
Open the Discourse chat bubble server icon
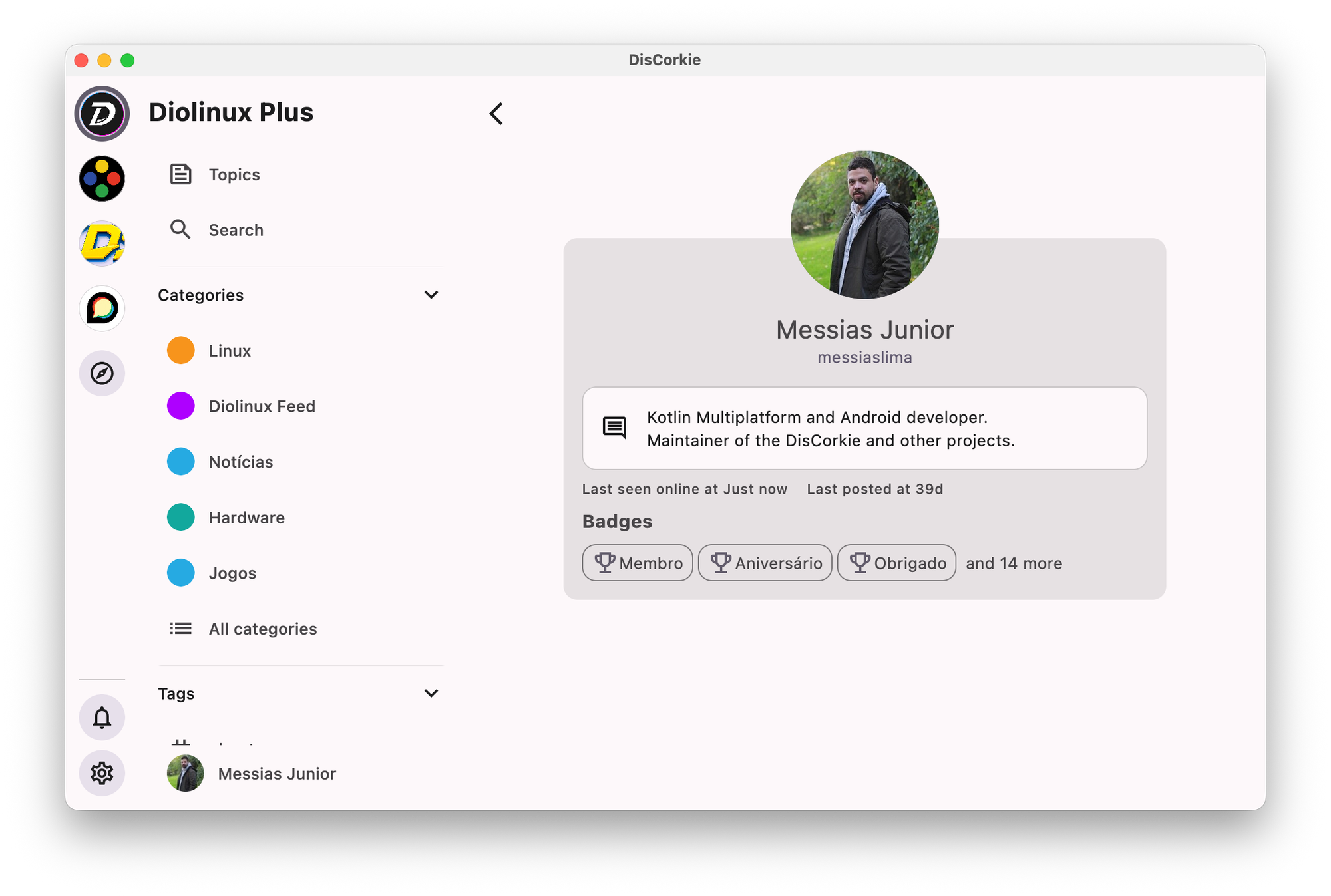coord(102,308)
